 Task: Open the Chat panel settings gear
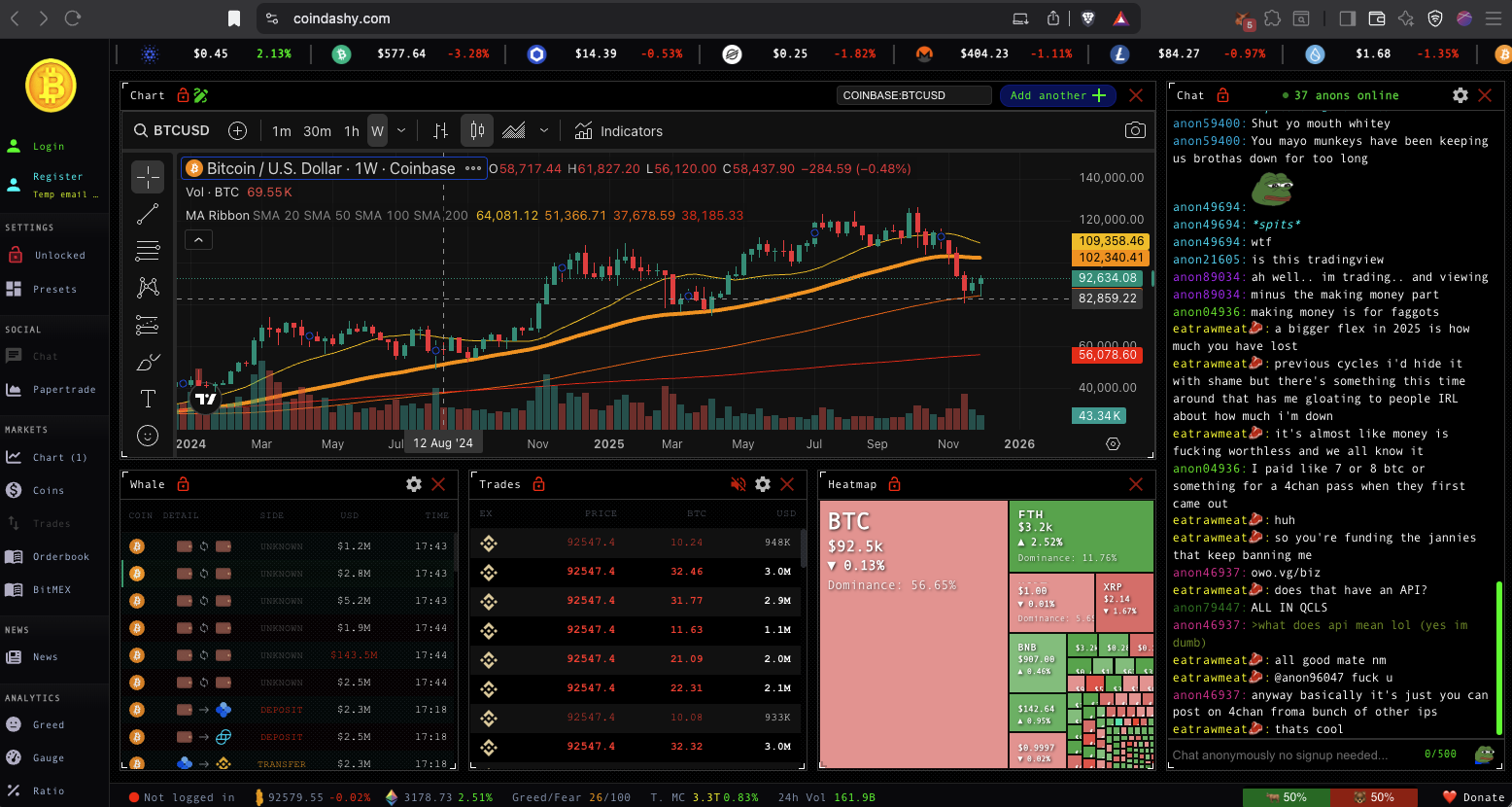[x=1460, y=95]
